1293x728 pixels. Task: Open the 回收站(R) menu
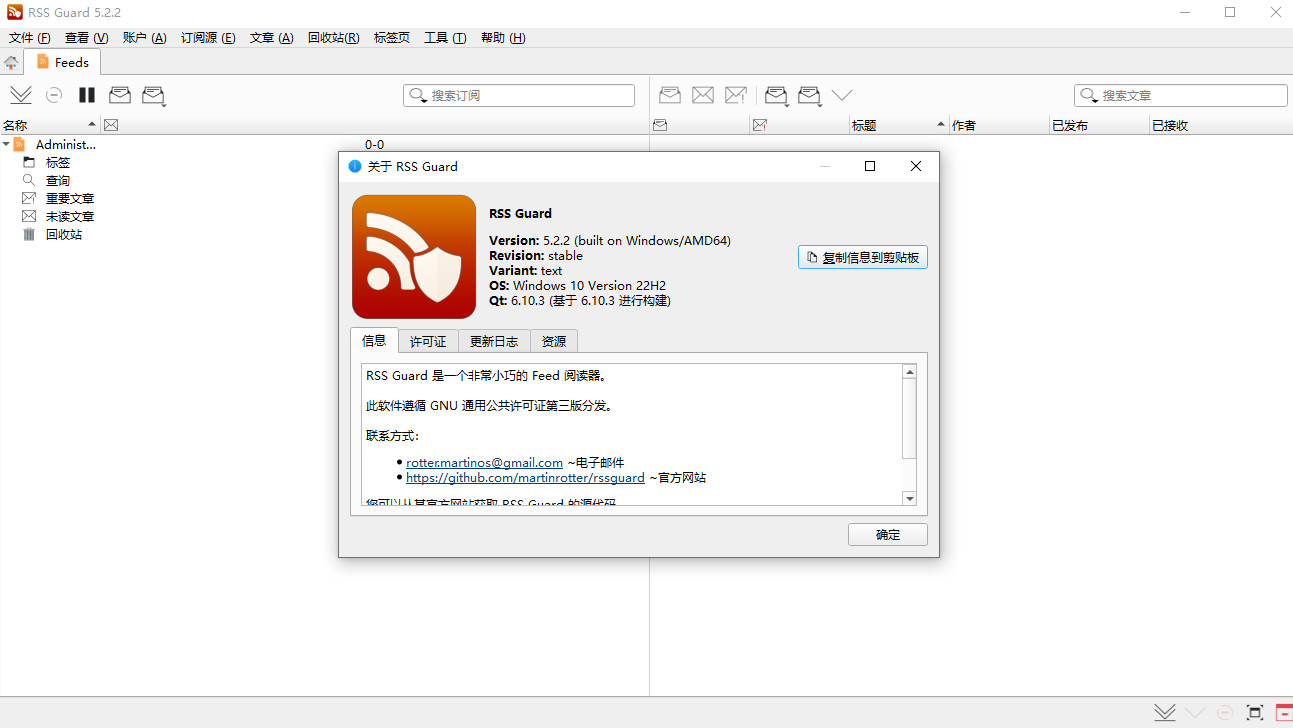tap(334, 38)
